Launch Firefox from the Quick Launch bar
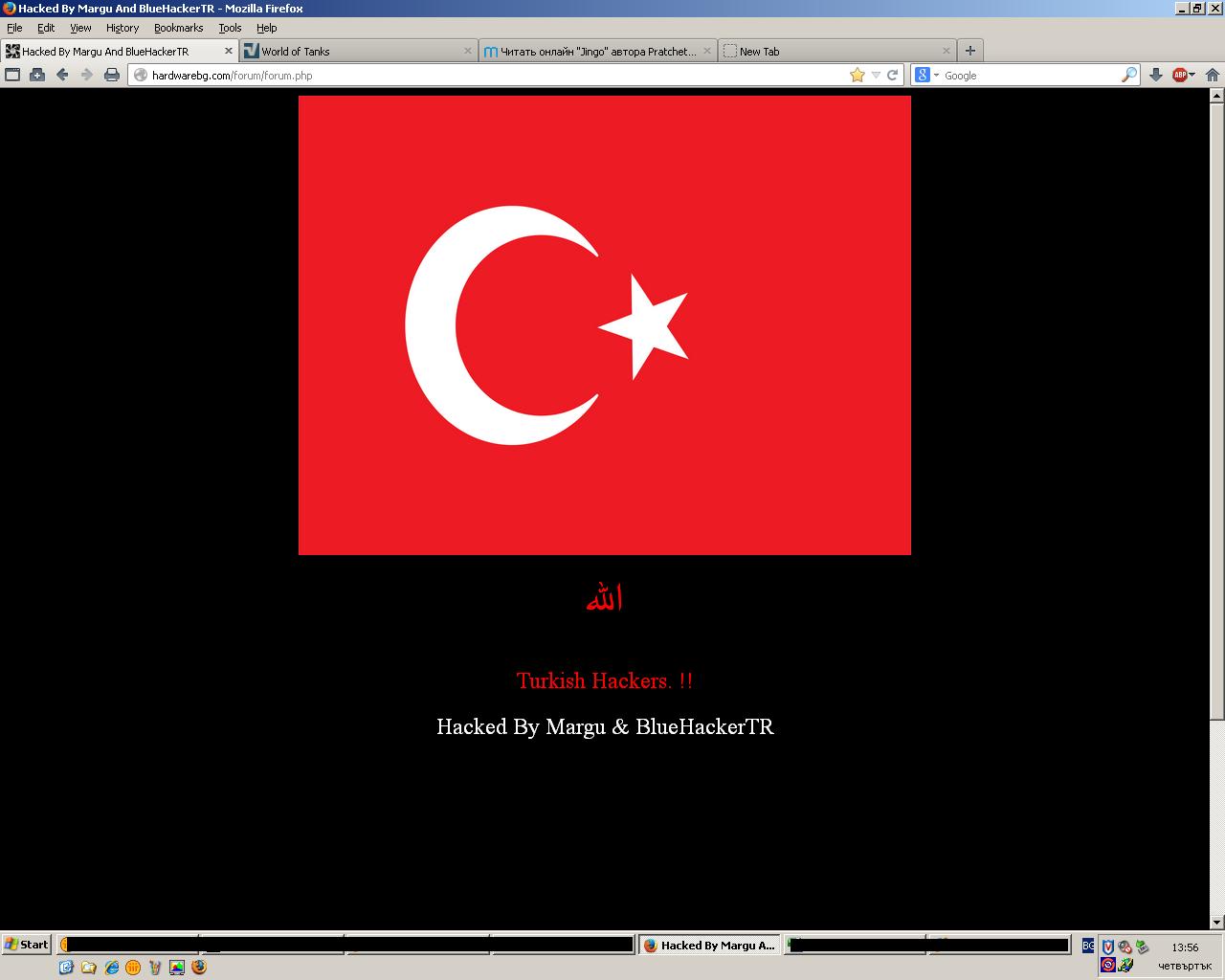Screen dimensions: 1225x980 (x=199, y=967)
